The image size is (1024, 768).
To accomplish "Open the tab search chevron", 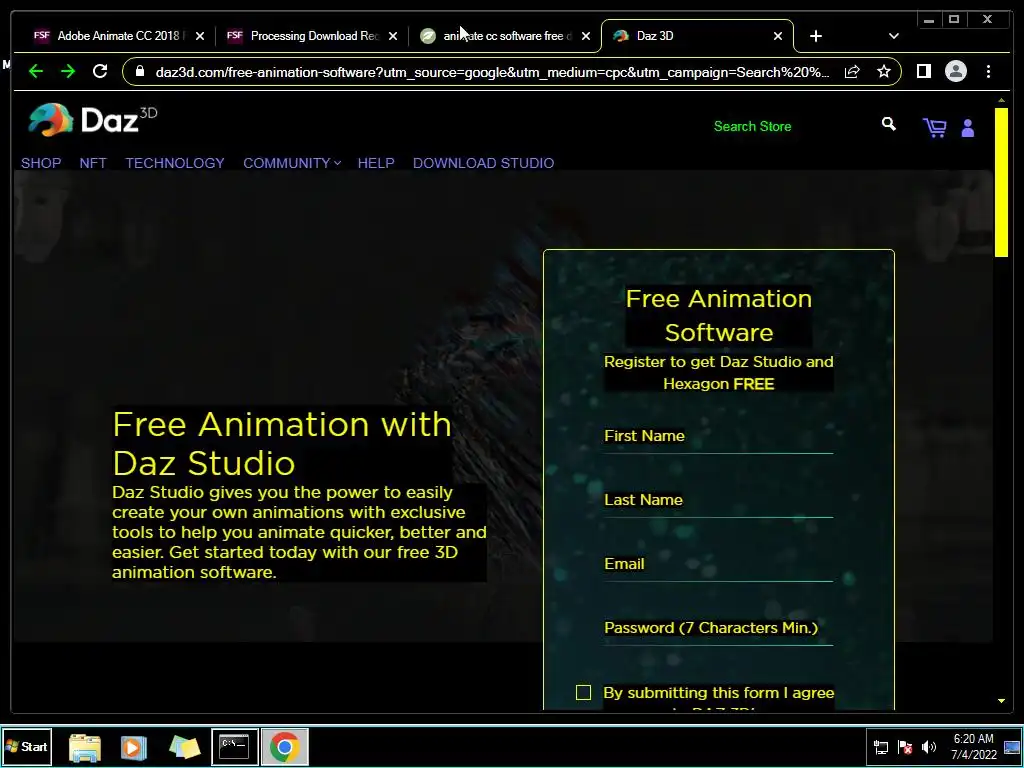I will [x=893, y=36].
